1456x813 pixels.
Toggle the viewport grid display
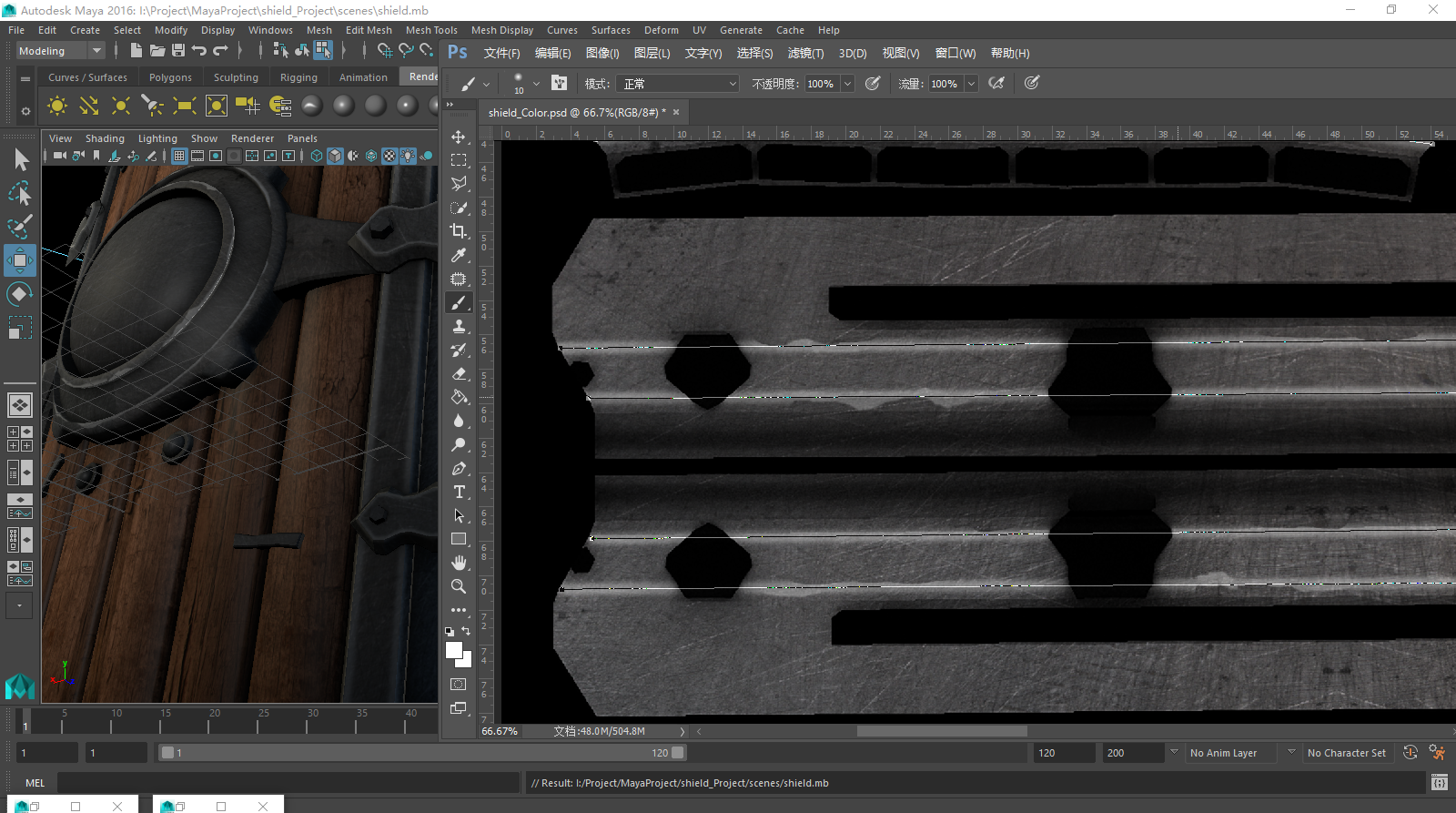179,156
